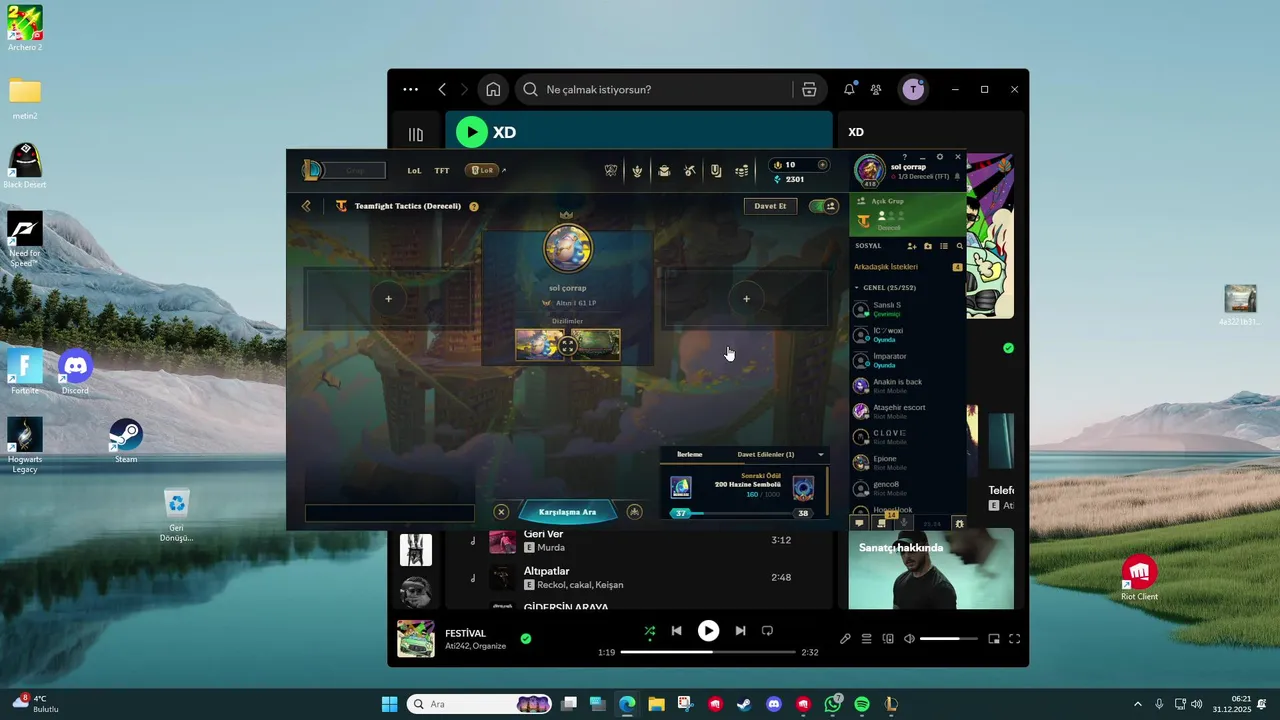Image resolution: width=1280 pixels, height=720 pixels.
Task: Open Spotify browse icon in search bar
Action: tap(809, 90)
